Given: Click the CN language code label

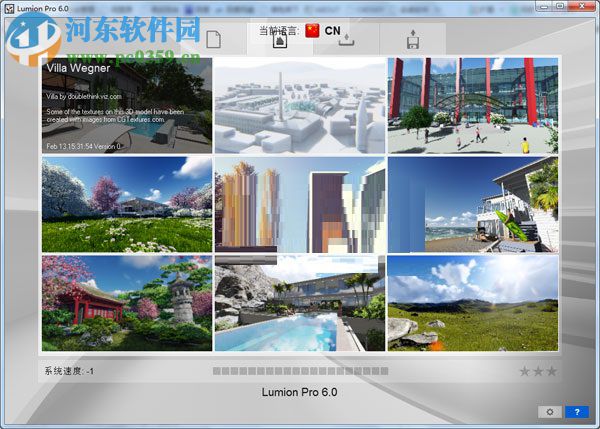Looking at the screenshot, I should tap(333, 31).
